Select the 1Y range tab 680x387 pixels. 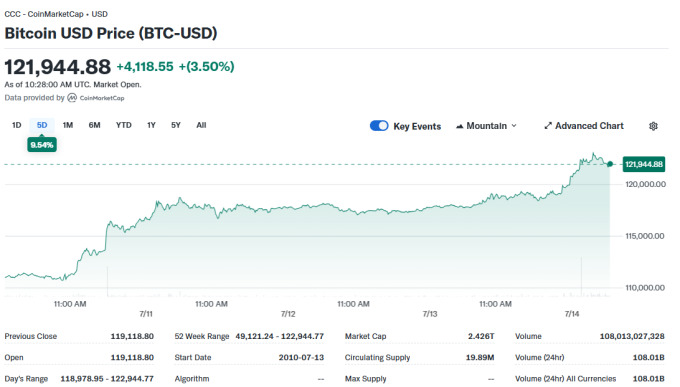[x=151, y=125]
